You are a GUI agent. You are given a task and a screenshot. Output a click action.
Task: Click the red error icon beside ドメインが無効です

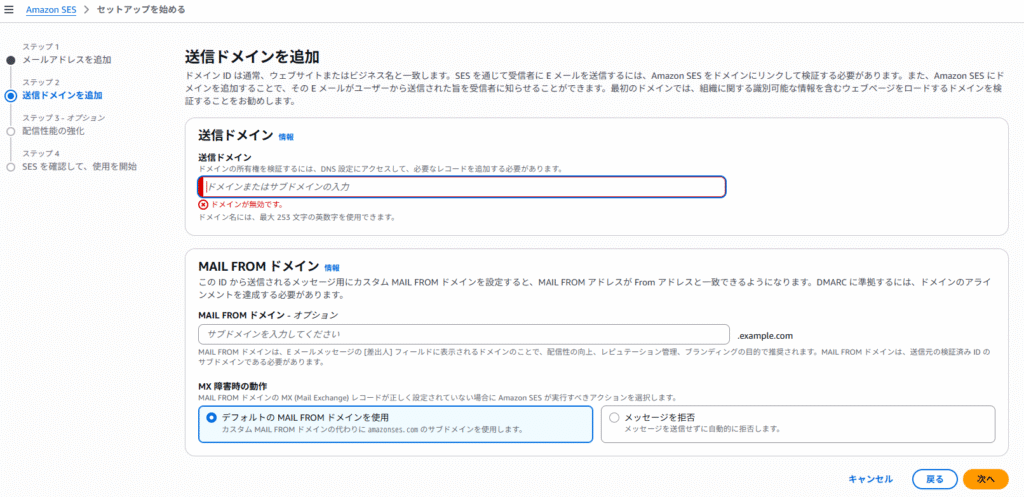203,204
